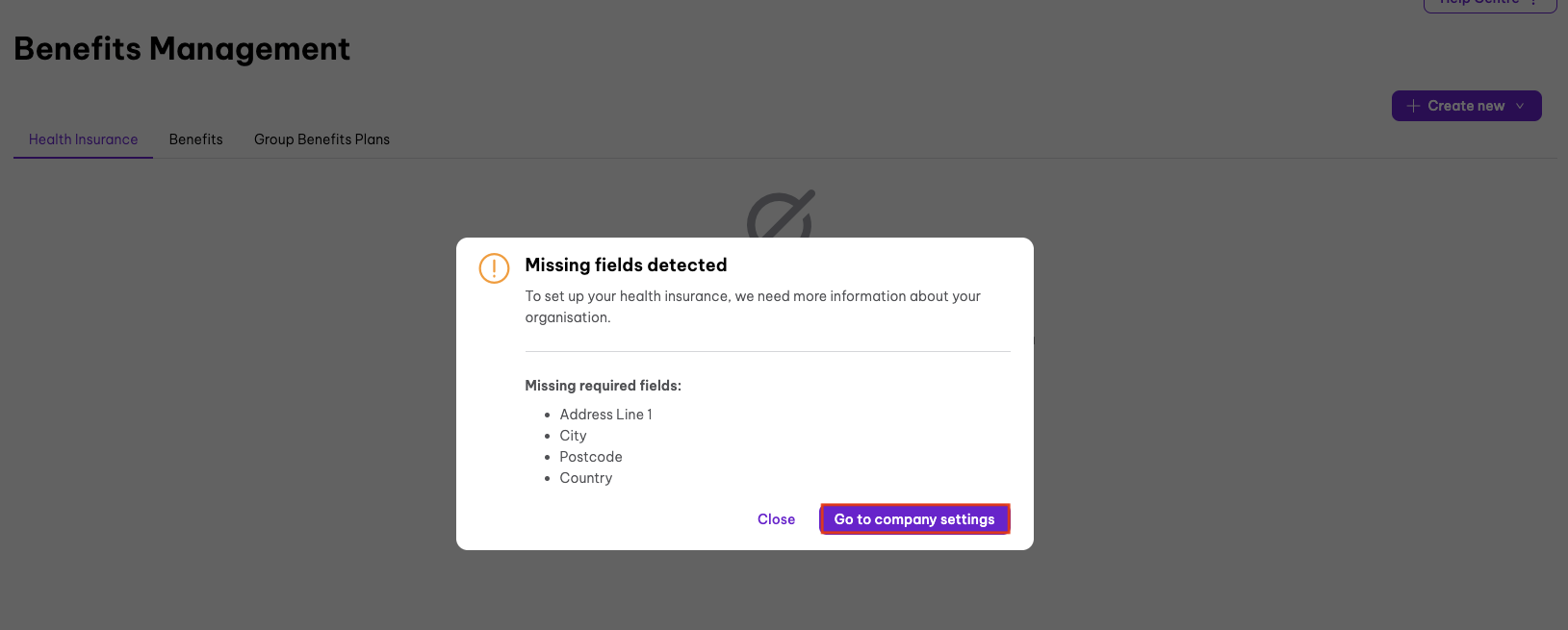Click the Country missing field entry
Viewport: 1568px width, 630px height.
[585, 478]
